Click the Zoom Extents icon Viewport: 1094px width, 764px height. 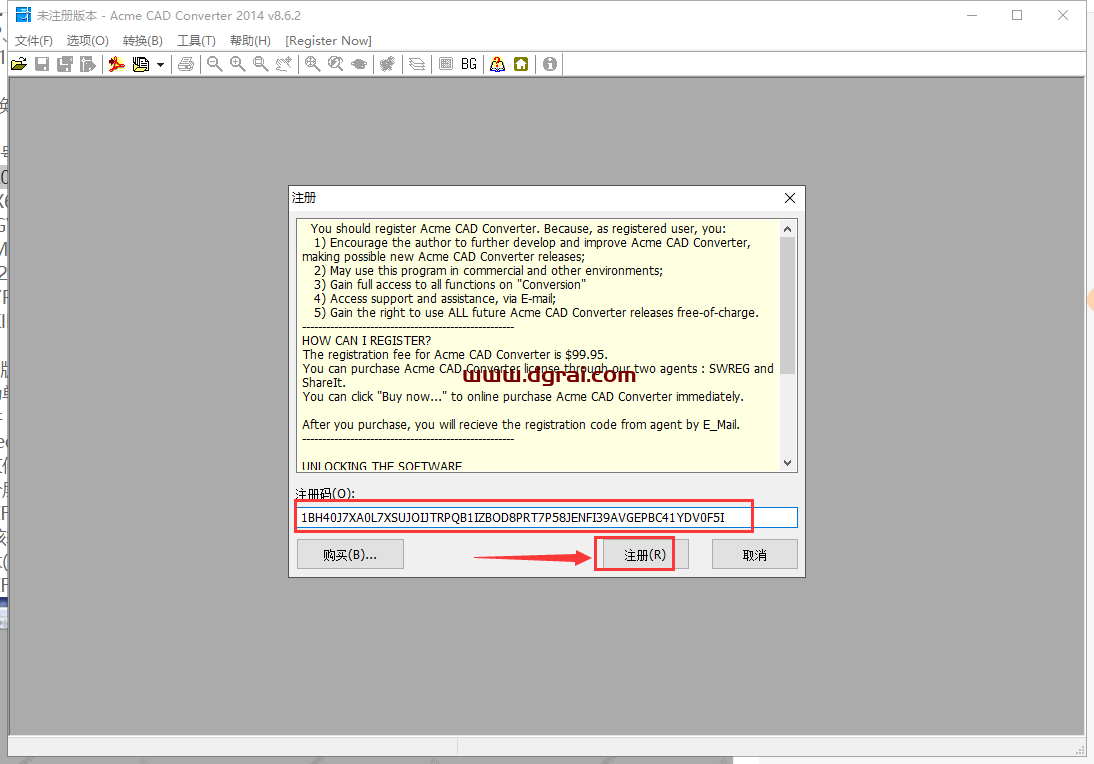[313, 64]
